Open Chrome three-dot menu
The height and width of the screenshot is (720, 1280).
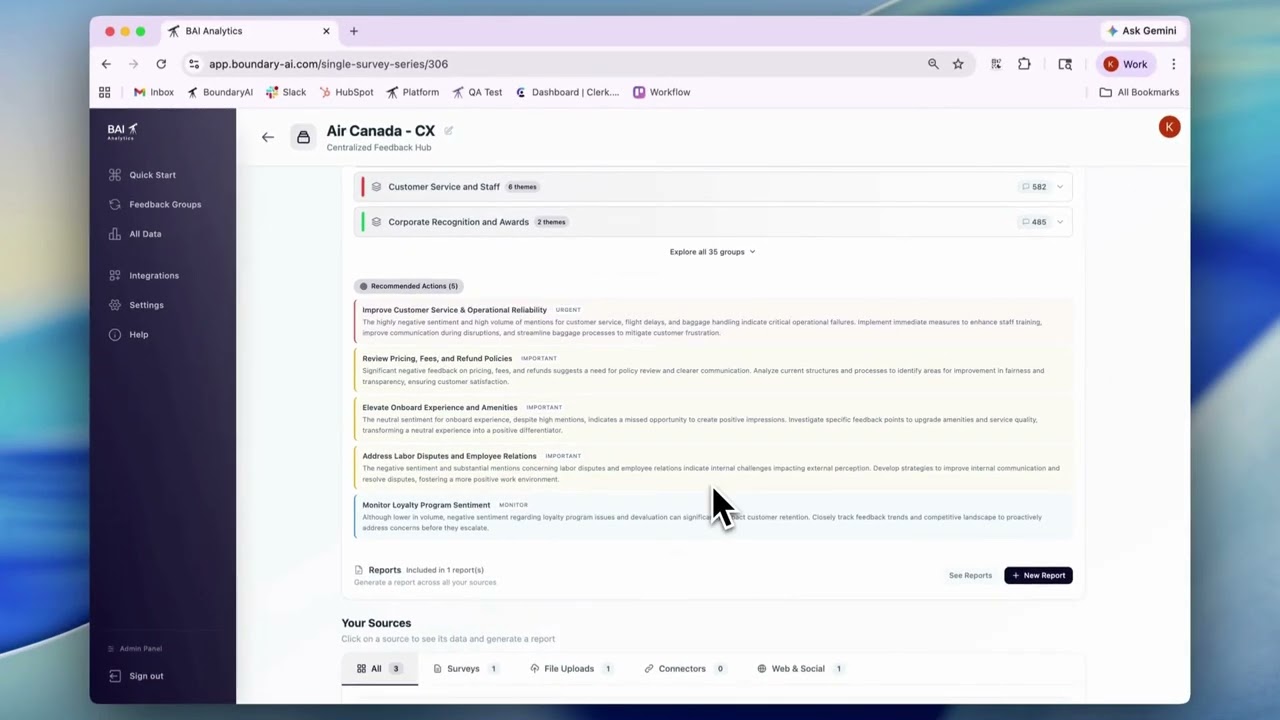click(x=1173, y=64)
